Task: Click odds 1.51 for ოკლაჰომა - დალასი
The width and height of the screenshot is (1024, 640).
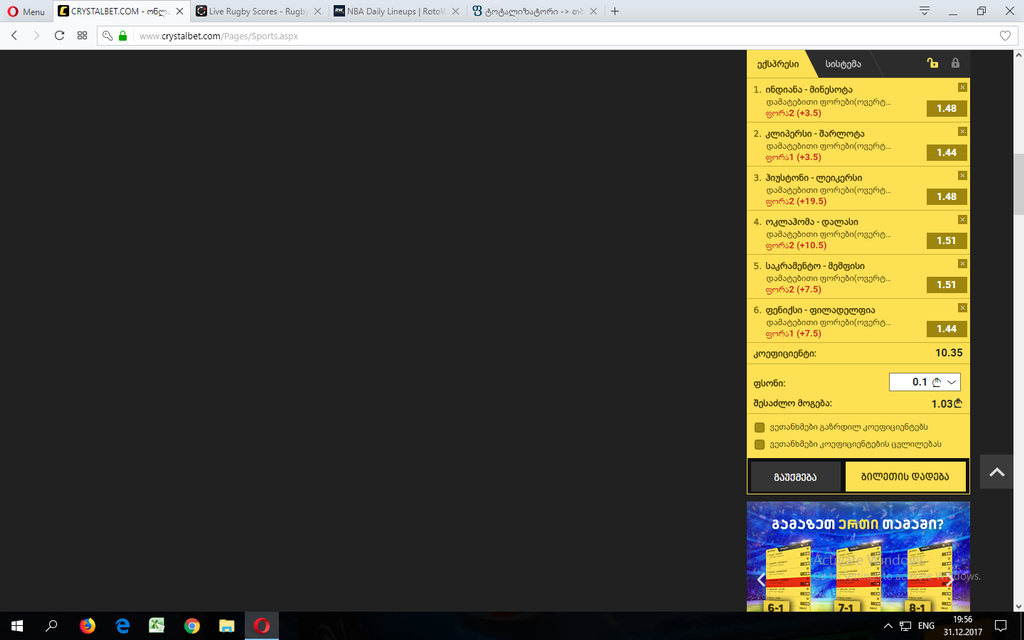Action: click(946, 240)
